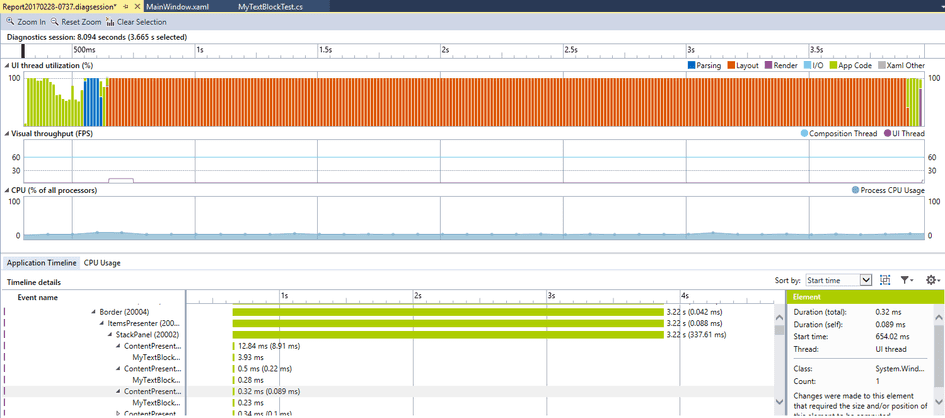Image resolution: width=945 pixels, height=418 pixels.
Task: Click the blue Parsing bars in utilization graph
Action: pos(92,101)
